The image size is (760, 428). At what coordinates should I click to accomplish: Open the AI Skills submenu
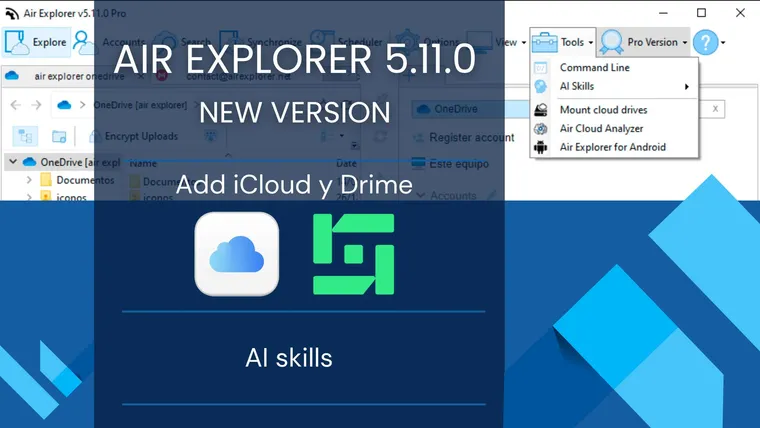(x=614, y=86)
